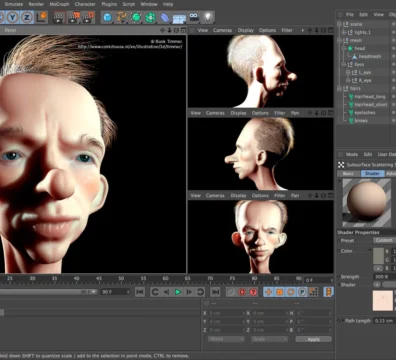This screenshot has width=396, height=360.
Task: Collapse the hairs group in object tree
Action: coord(339,88)
